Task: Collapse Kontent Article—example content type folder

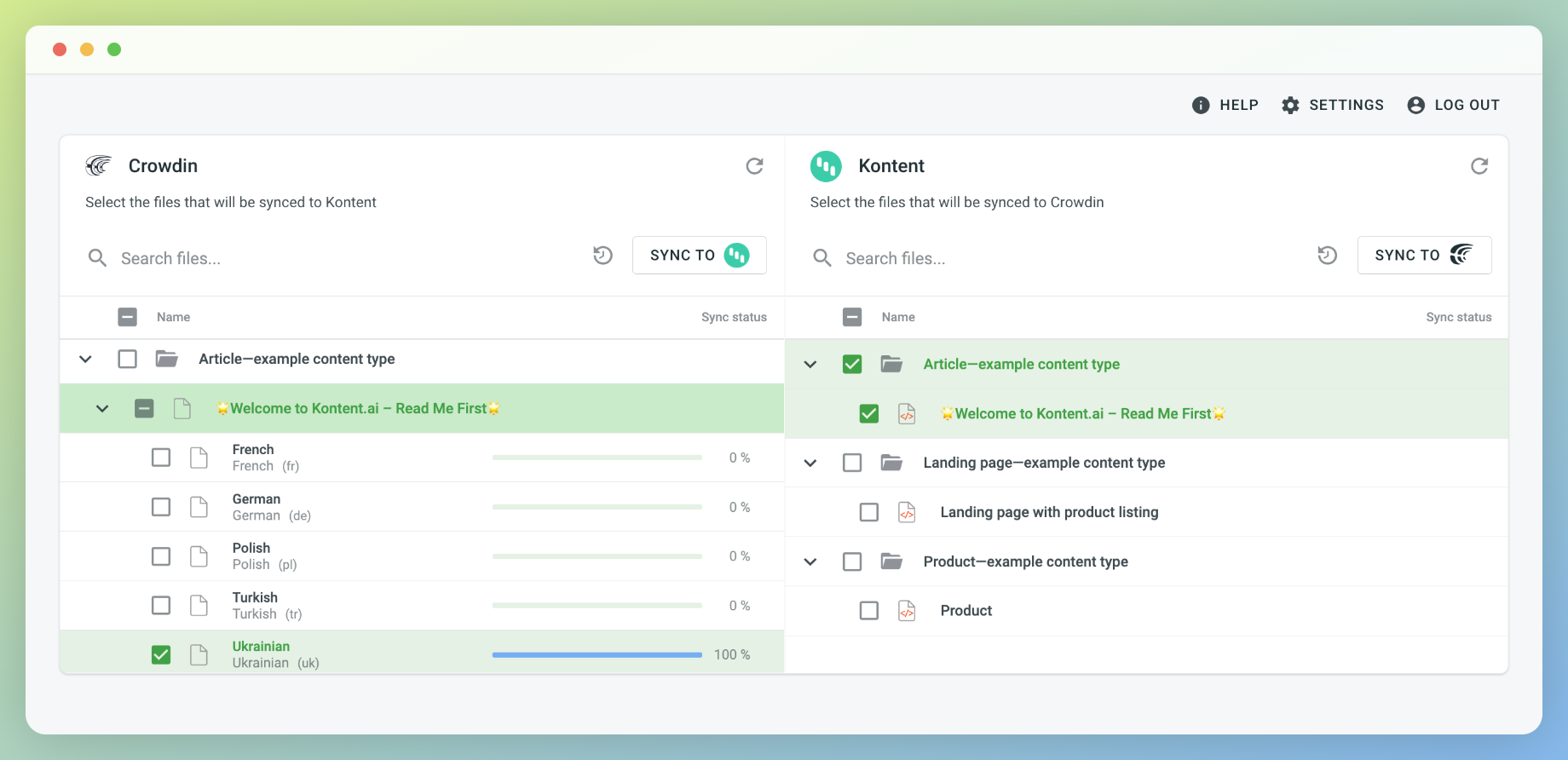Action: (810, 364)
